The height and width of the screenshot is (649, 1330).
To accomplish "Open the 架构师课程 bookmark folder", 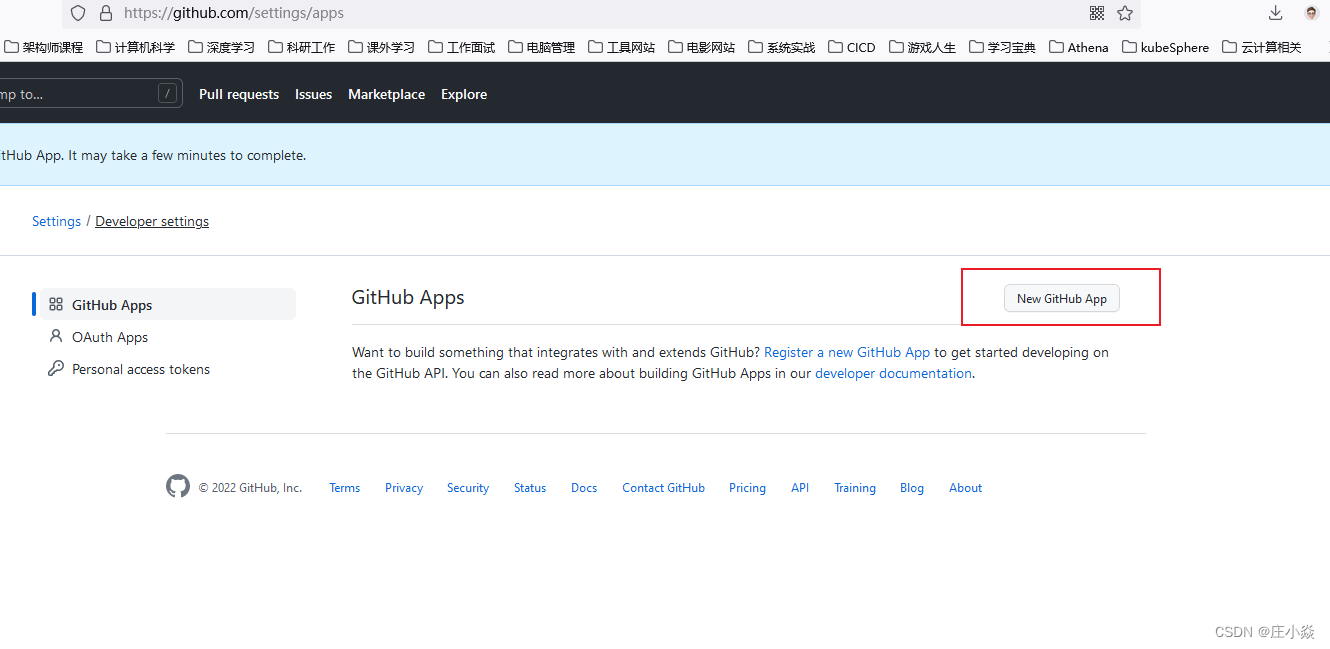I will tap(43, 47).
